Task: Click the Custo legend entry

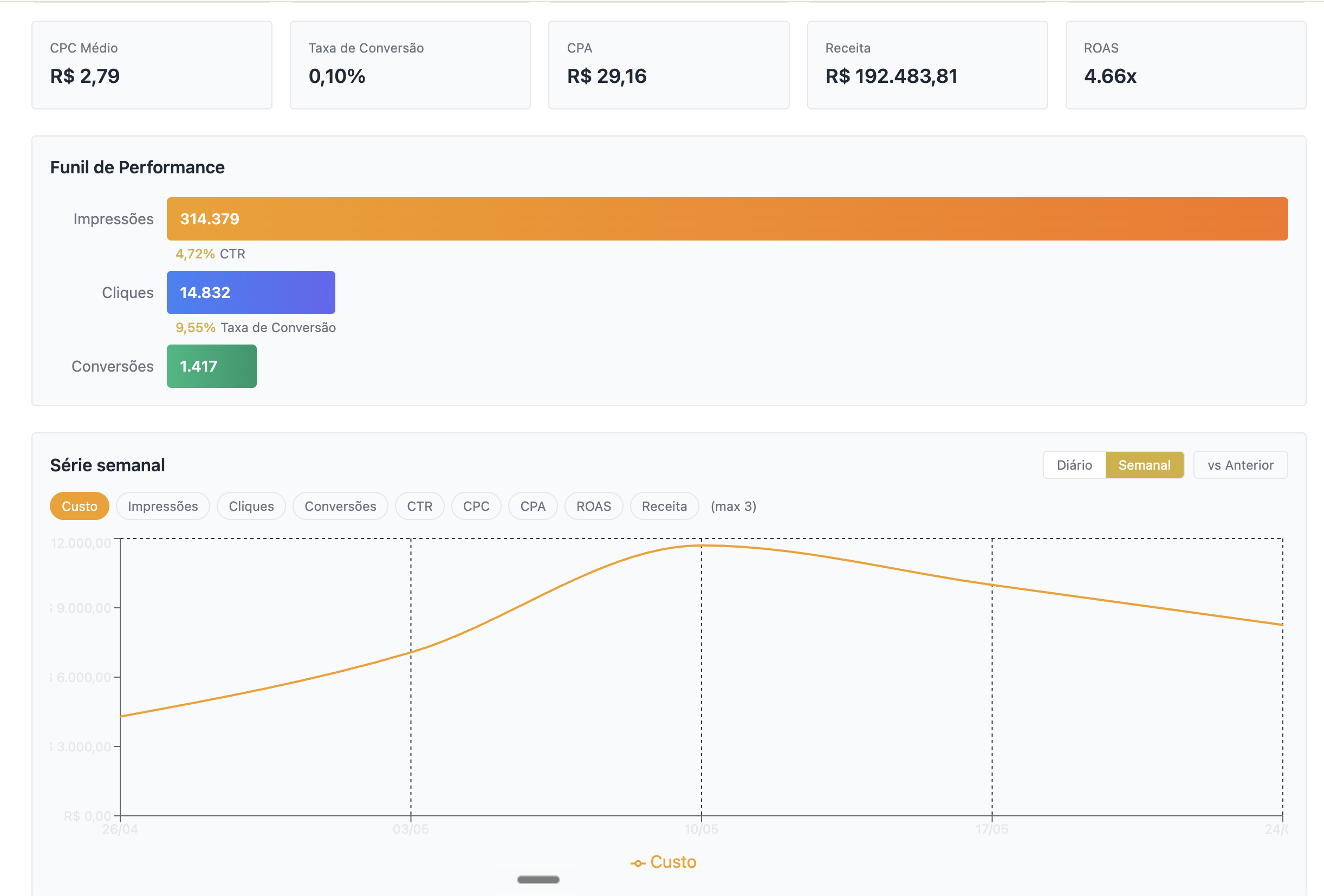Action: coord(663,862)
